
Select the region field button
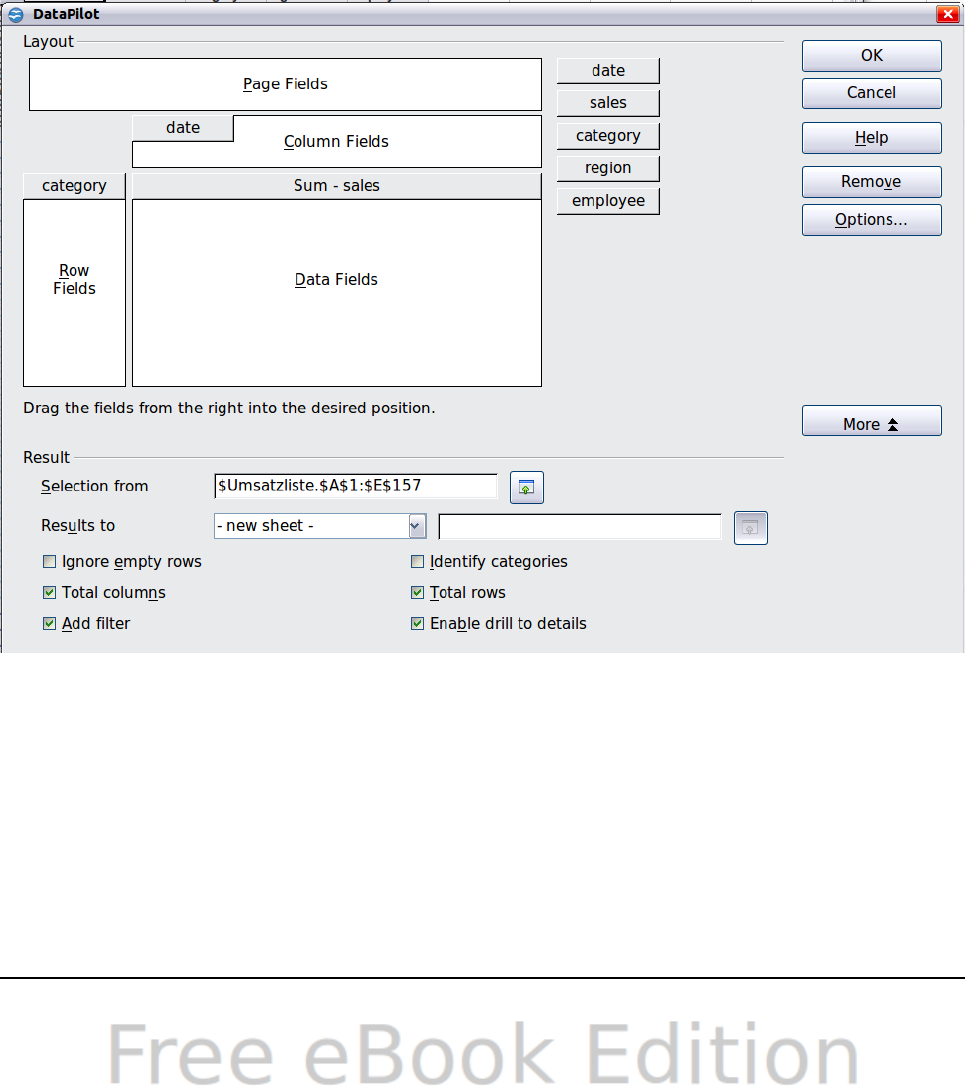point(608,168)
